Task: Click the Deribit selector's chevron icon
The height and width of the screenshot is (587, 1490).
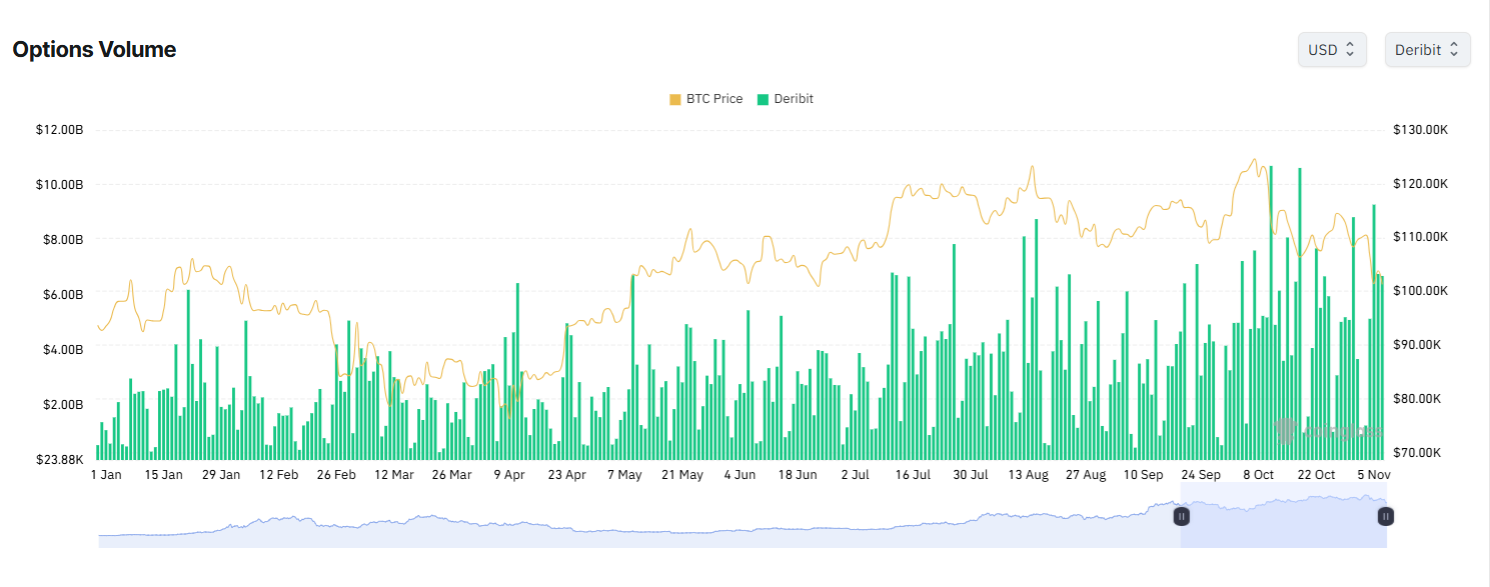Action: (x=1452, y=49)
